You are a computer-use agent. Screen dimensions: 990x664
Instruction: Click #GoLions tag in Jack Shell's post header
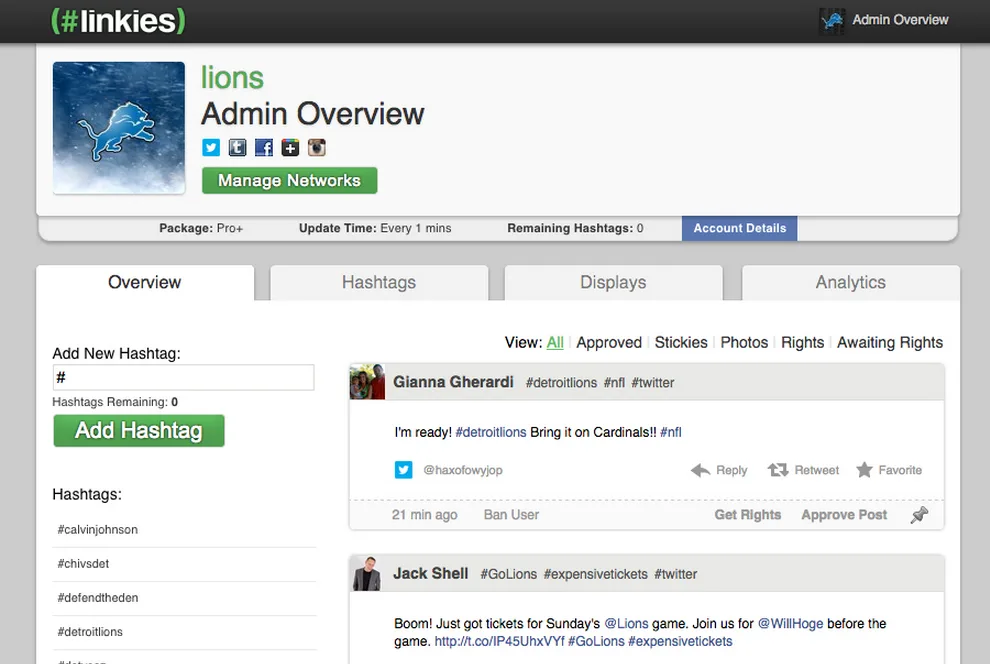pos(508,574)
